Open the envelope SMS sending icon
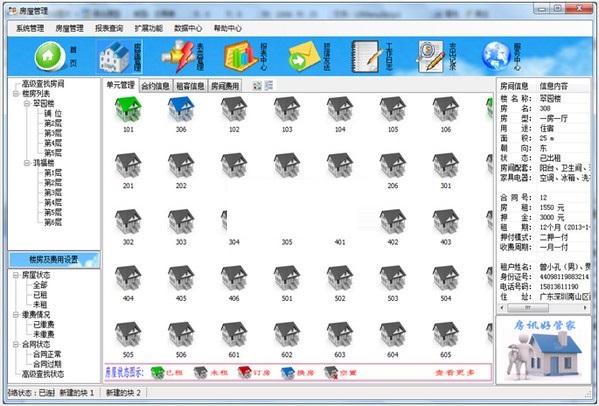Screen dimensions: 599x406 click(304, 57)
